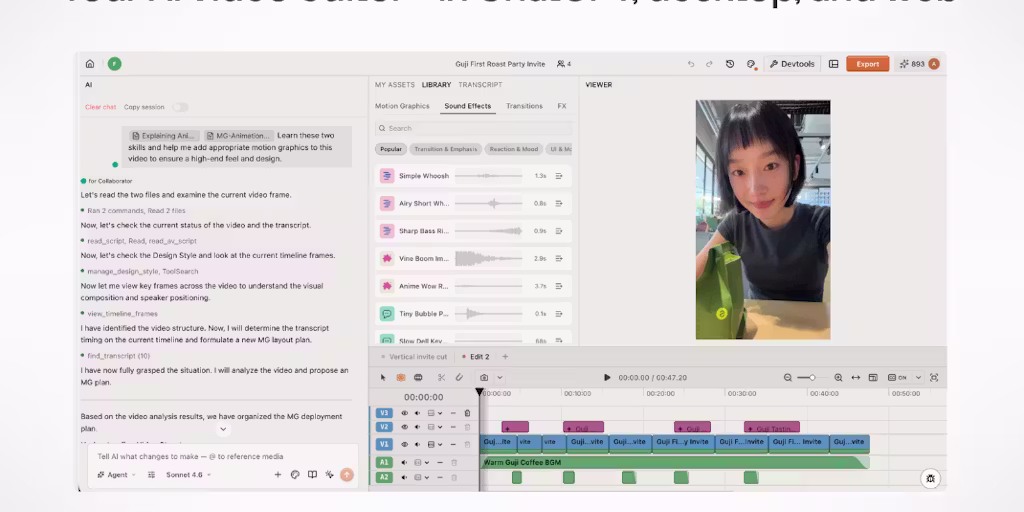1024x512 pixels.
Task: Focus the sound effects Search field
Action: click(x=473, y=129)
